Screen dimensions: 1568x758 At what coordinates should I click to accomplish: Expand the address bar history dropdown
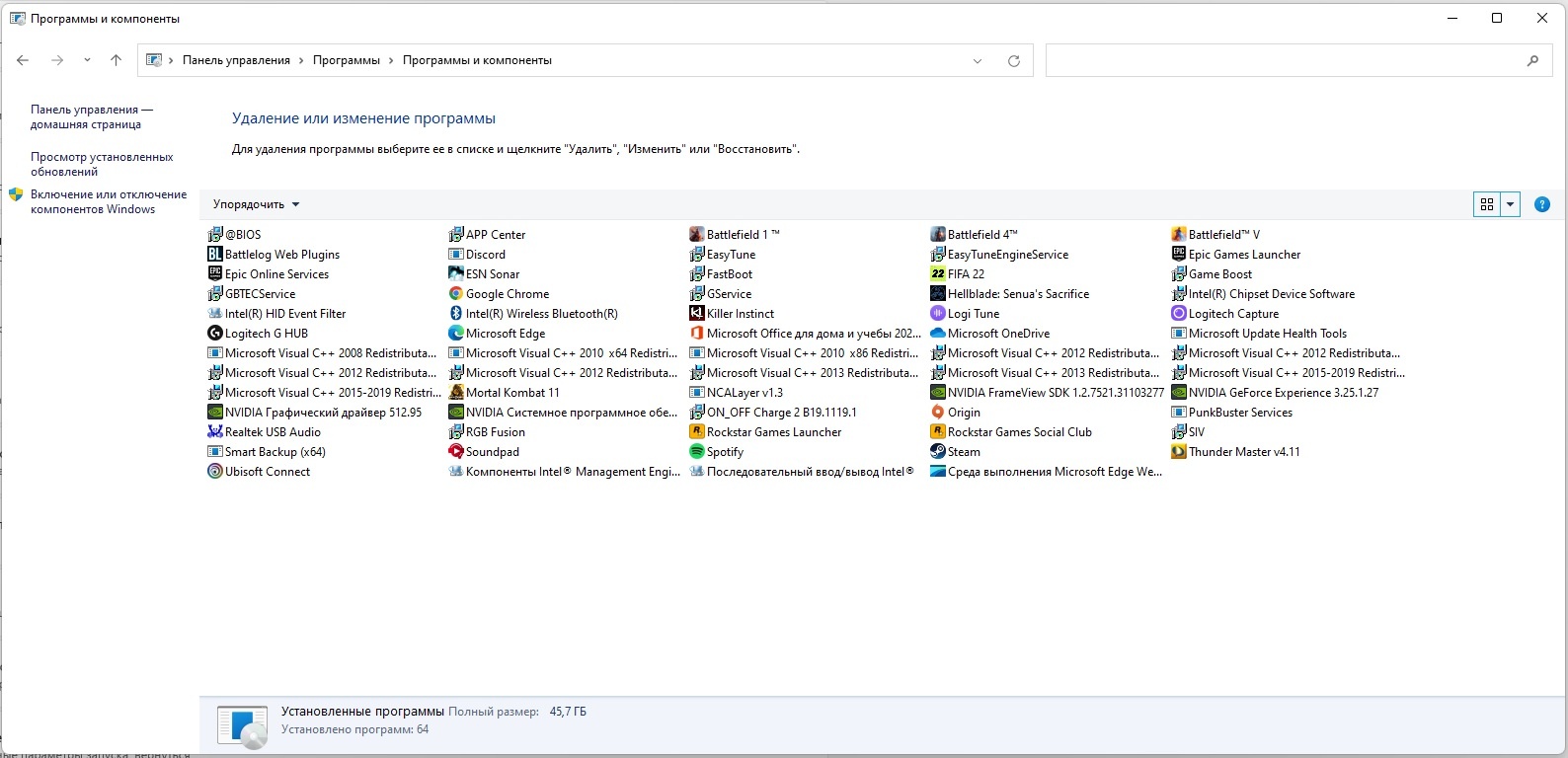[x=978, y=60]
